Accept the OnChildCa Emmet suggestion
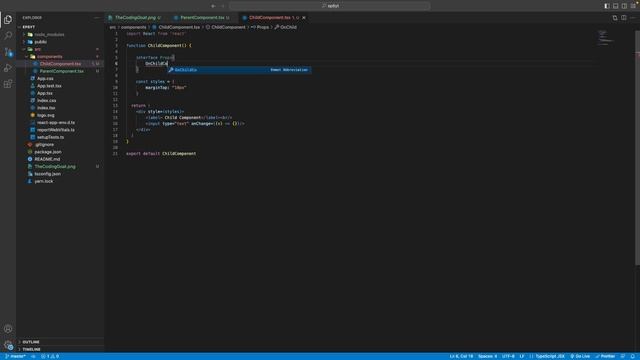640x360 pixels. 239,70
